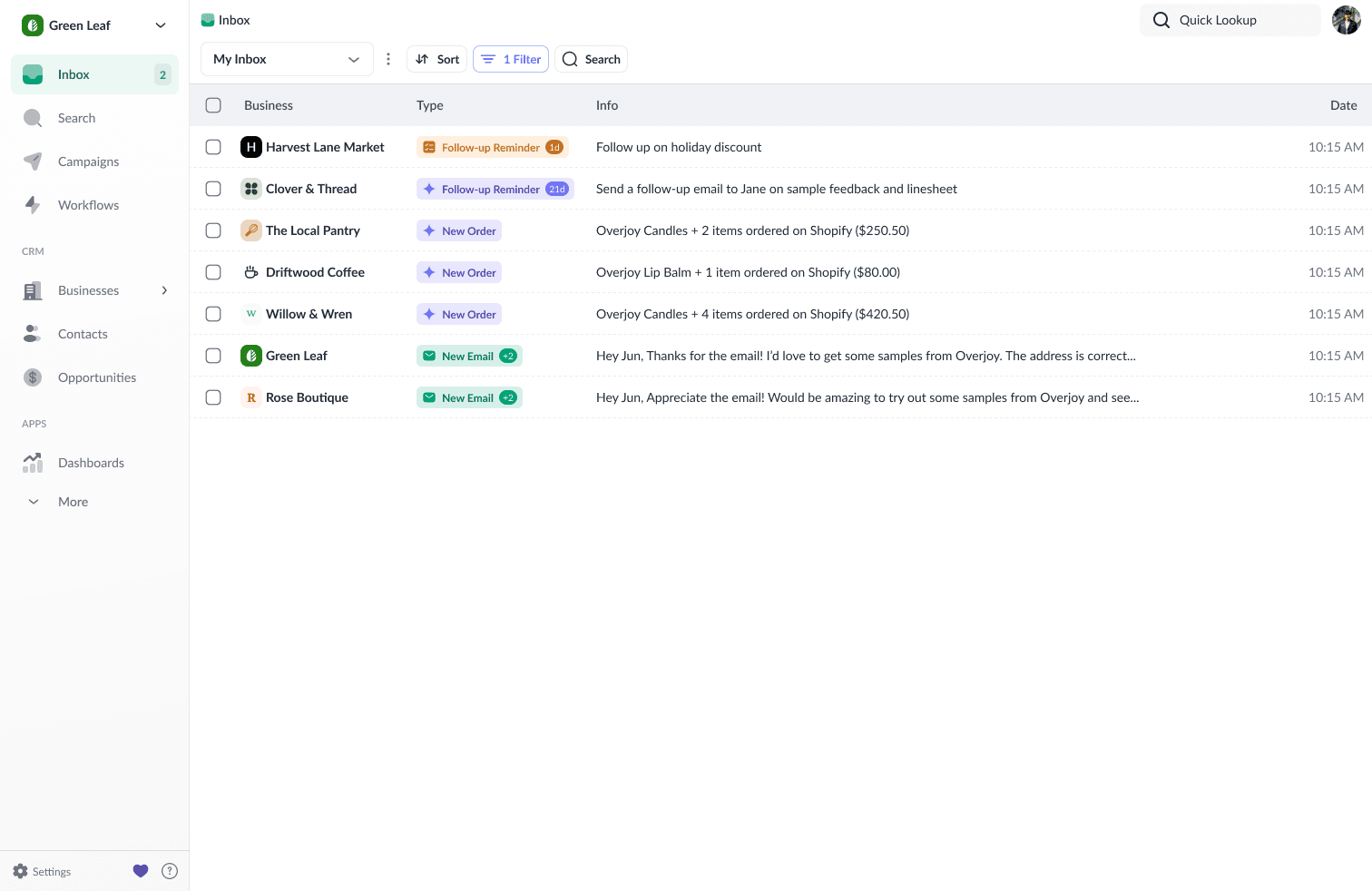Open the purple Follow-up Reminder 21d tag
The image size is (1372, 891).
495,189
